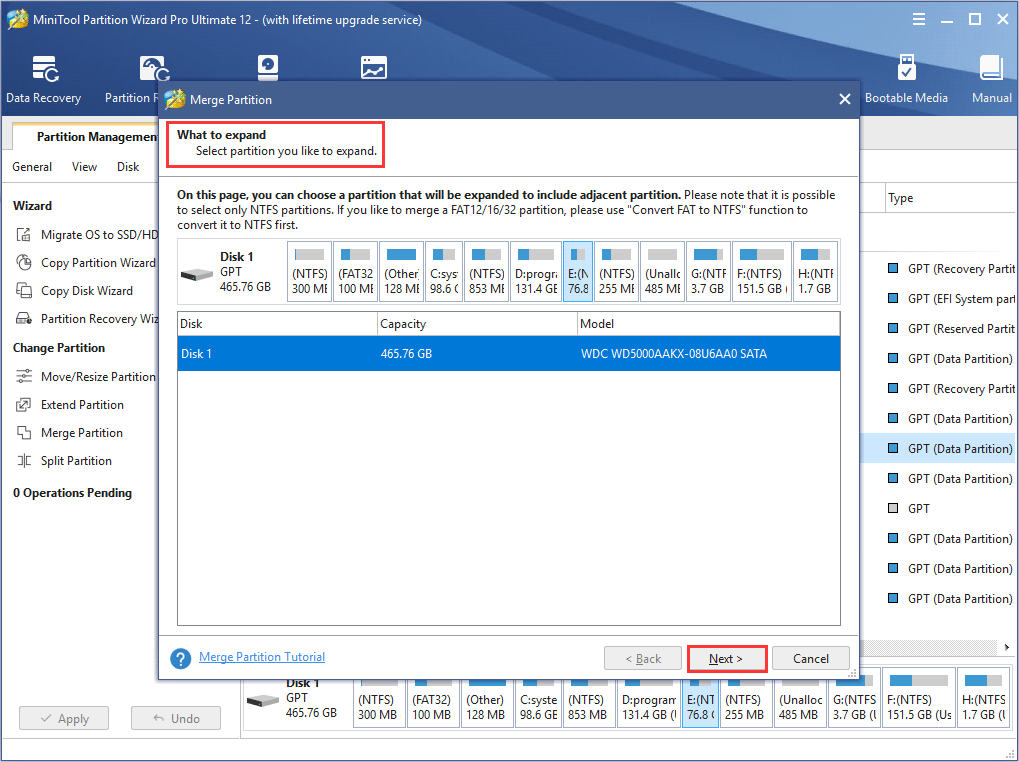Click Migrate OS to SSD/HD wizard
Screen dimensions: 1019x762
(98, 235)
